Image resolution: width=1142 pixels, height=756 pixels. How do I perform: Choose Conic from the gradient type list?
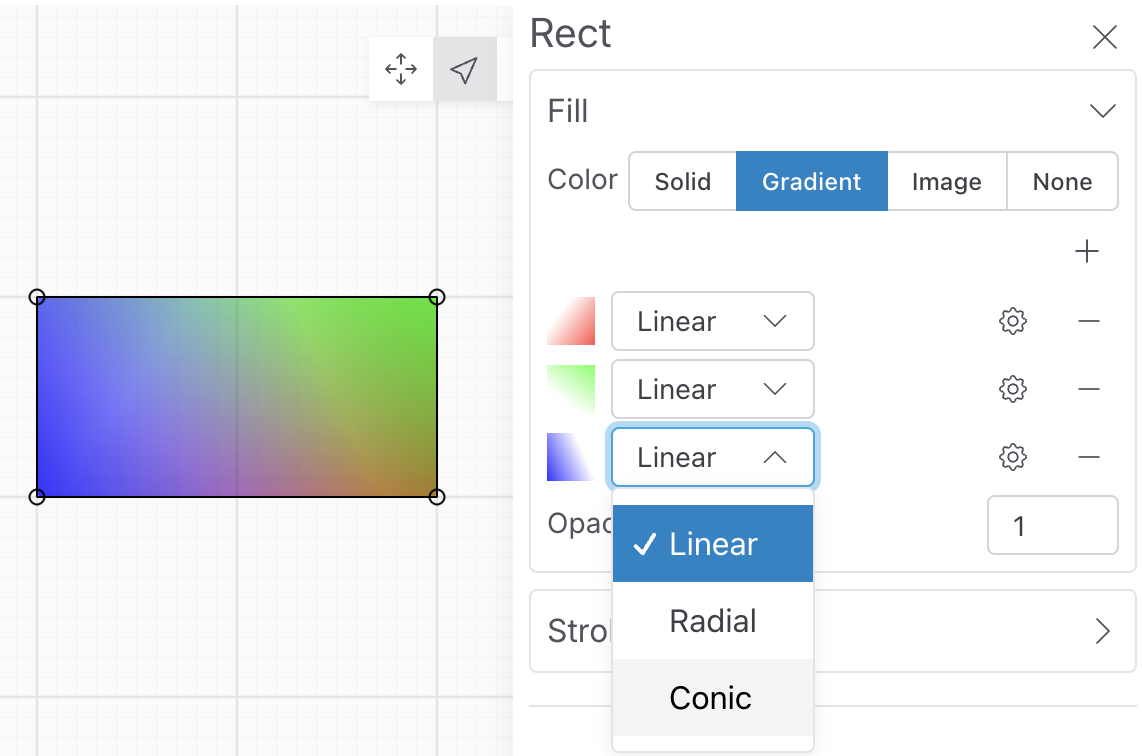[x=711, y=697]
